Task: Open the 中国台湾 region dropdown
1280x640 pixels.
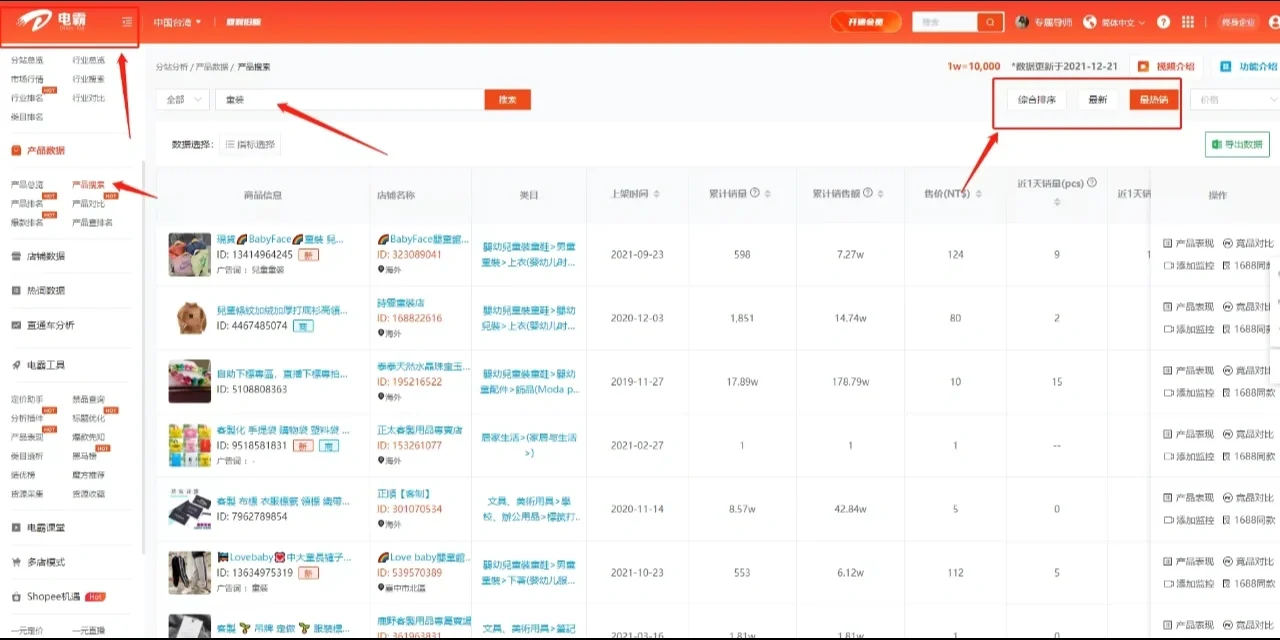Action: [178, 22]
